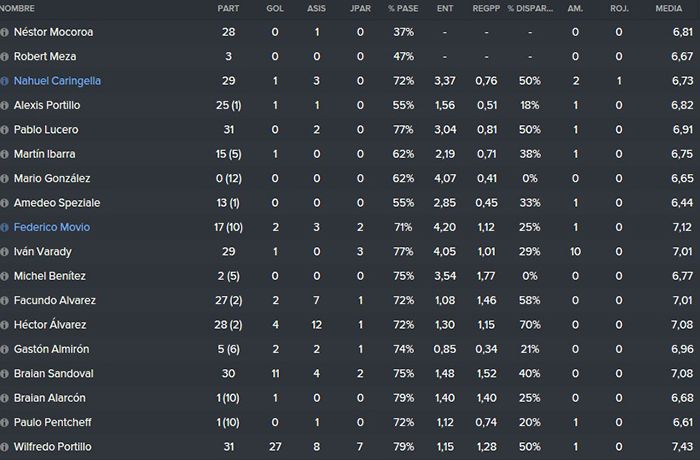Click info icon beside Federico Movio

[x=4, y=227]
